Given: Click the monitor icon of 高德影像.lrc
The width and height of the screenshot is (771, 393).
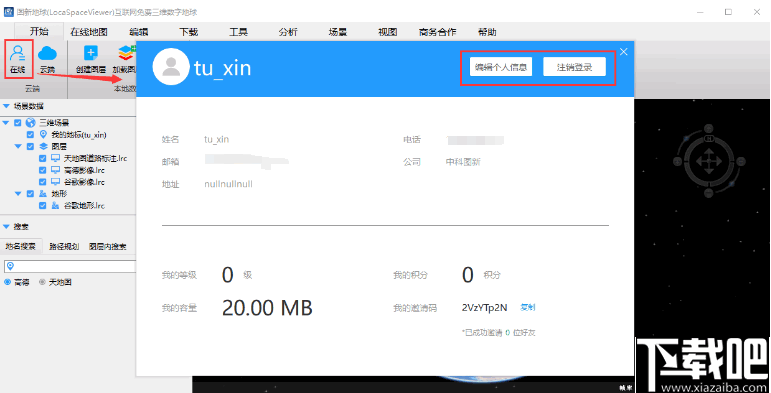Looking at the screenshot, I should pyautogui.click(x=56, y=170).
